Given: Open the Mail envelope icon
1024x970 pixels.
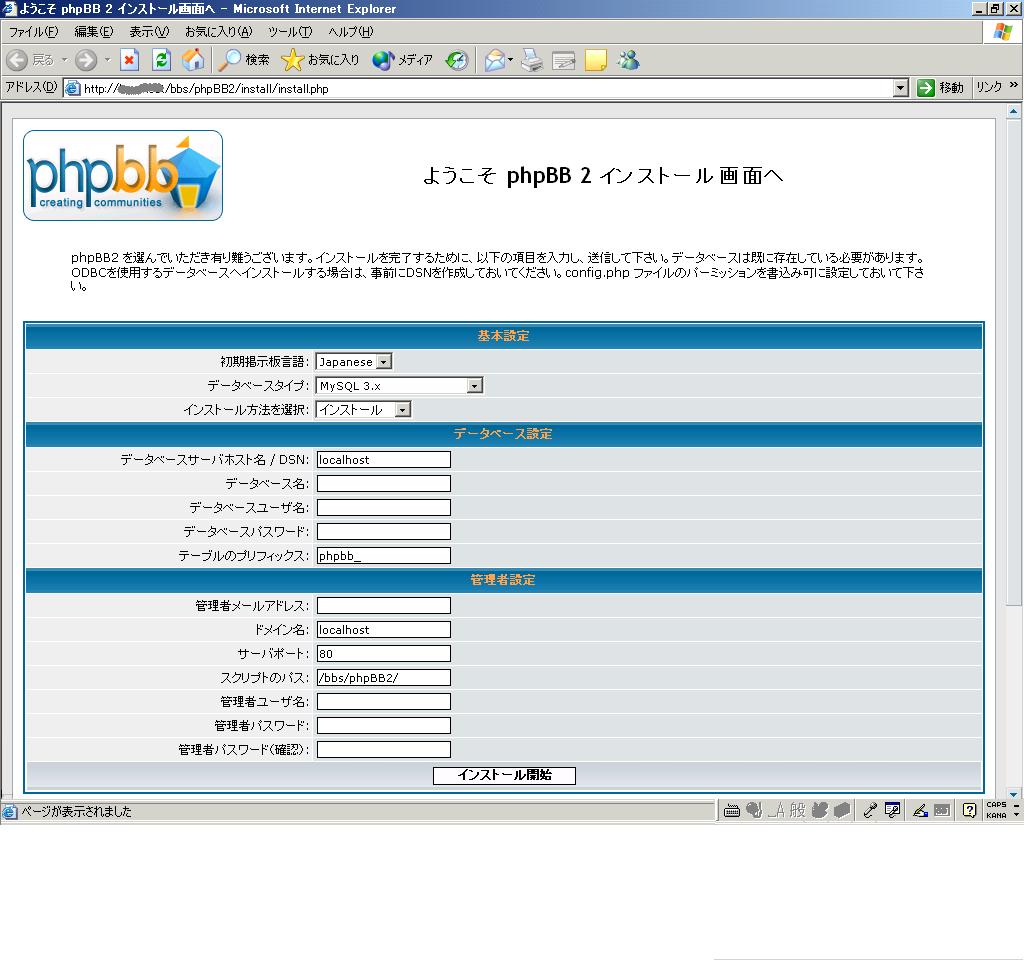Looking at the screenshot, I should 494,60.
